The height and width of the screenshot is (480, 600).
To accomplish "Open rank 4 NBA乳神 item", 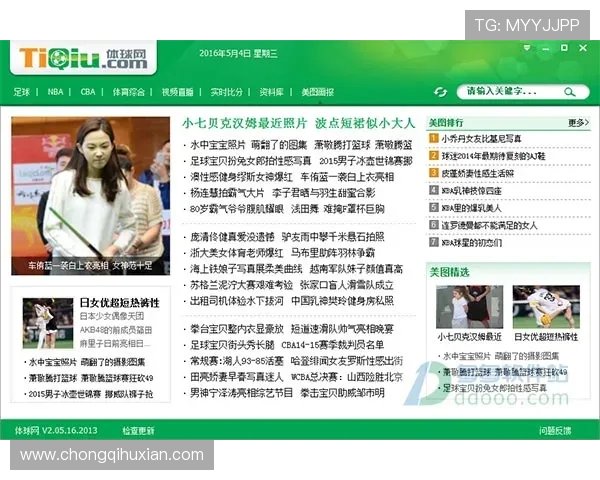I will (471, 191).
